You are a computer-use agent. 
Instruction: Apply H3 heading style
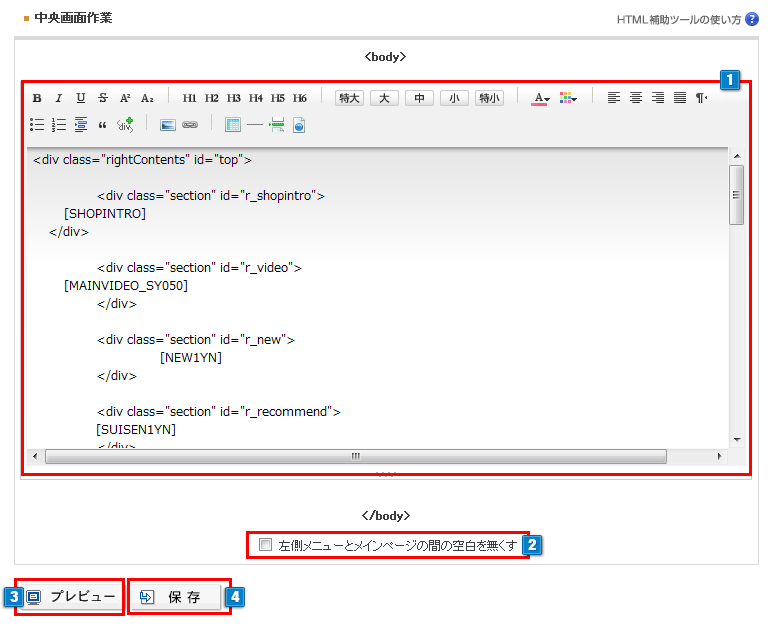pos(233,98)
